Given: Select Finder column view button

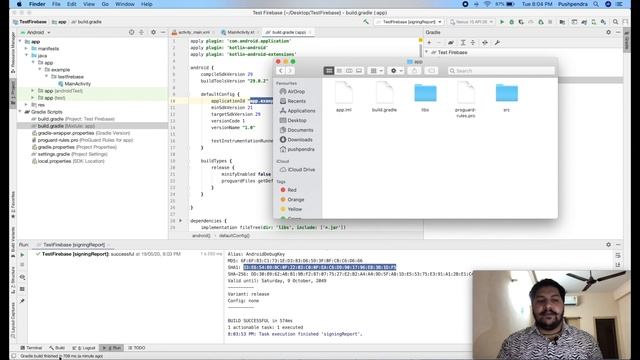Looking at the screenshot, I should [349, 71].
